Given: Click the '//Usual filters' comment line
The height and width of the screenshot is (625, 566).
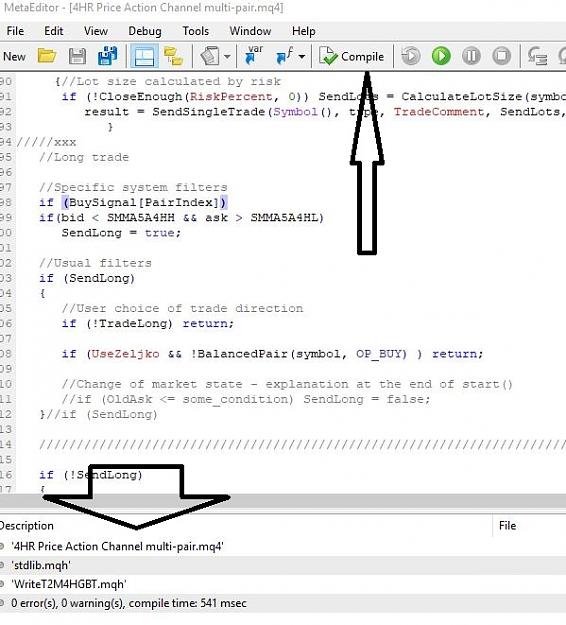Looking at the screenshot, I should (95, 263).
